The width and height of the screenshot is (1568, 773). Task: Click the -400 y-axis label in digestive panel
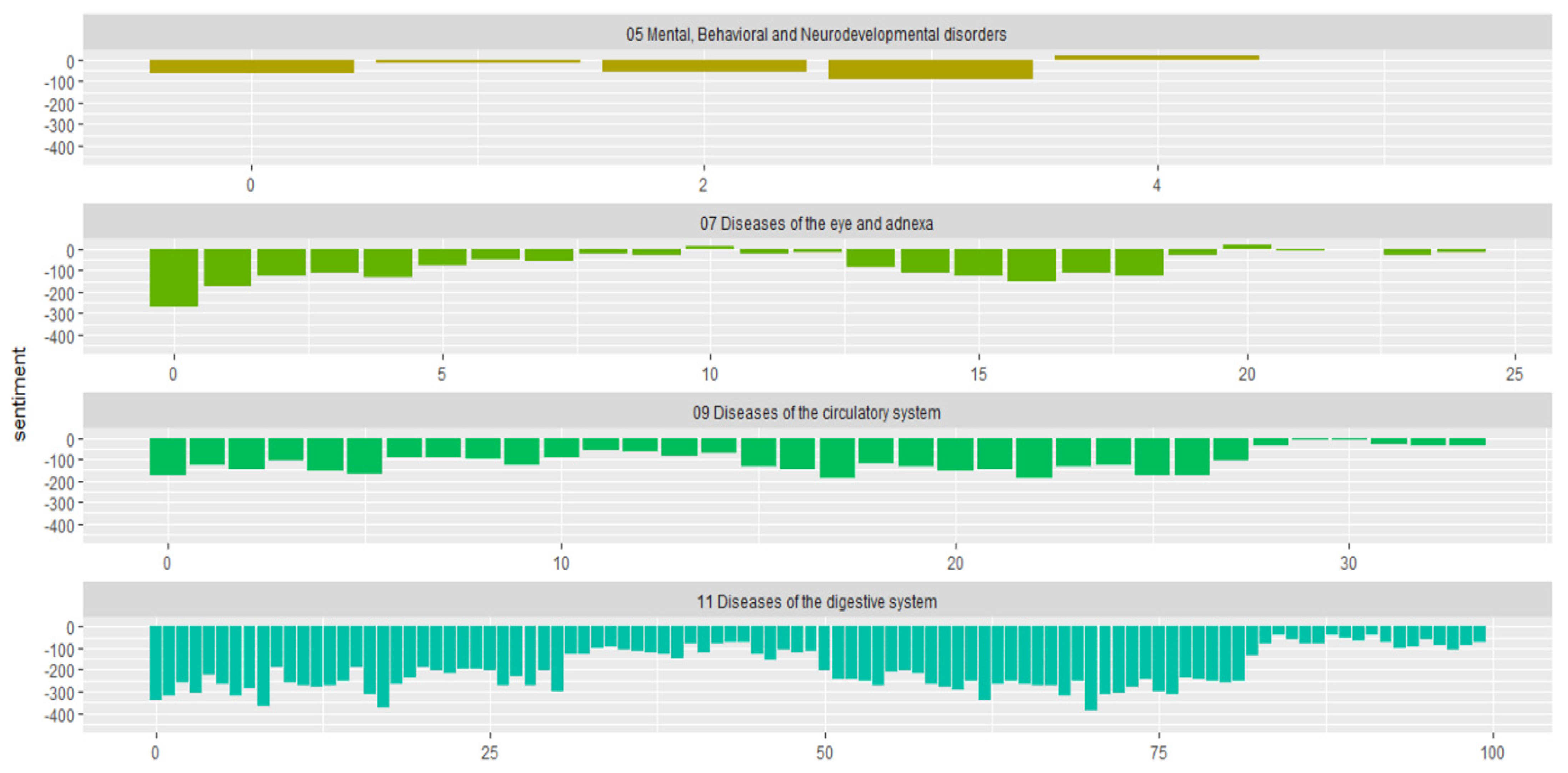point(60,715)
